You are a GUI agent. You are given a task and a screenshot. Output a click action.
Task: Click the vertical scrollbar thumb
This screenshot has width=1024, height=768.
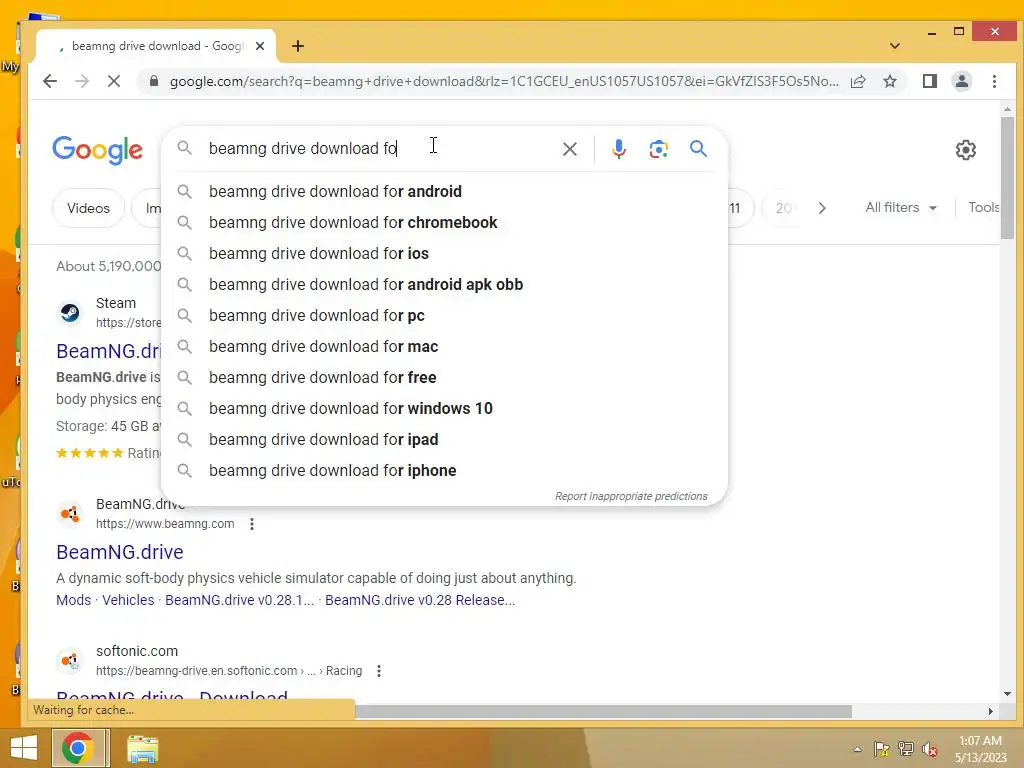click(x=1007, y=178)
